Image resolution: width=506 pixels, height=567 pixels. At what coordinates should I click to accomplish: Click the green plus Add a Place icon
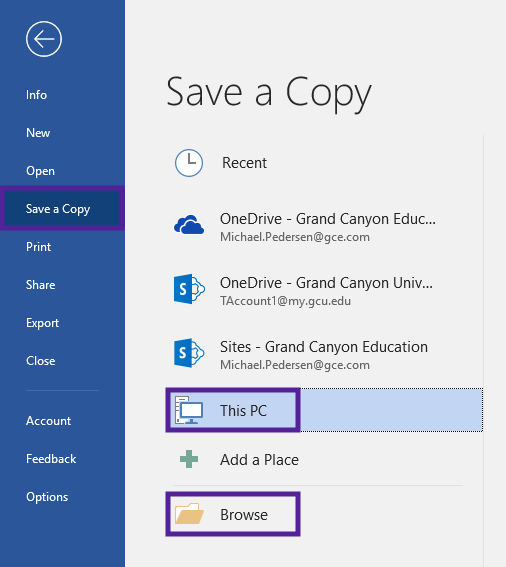189,459
